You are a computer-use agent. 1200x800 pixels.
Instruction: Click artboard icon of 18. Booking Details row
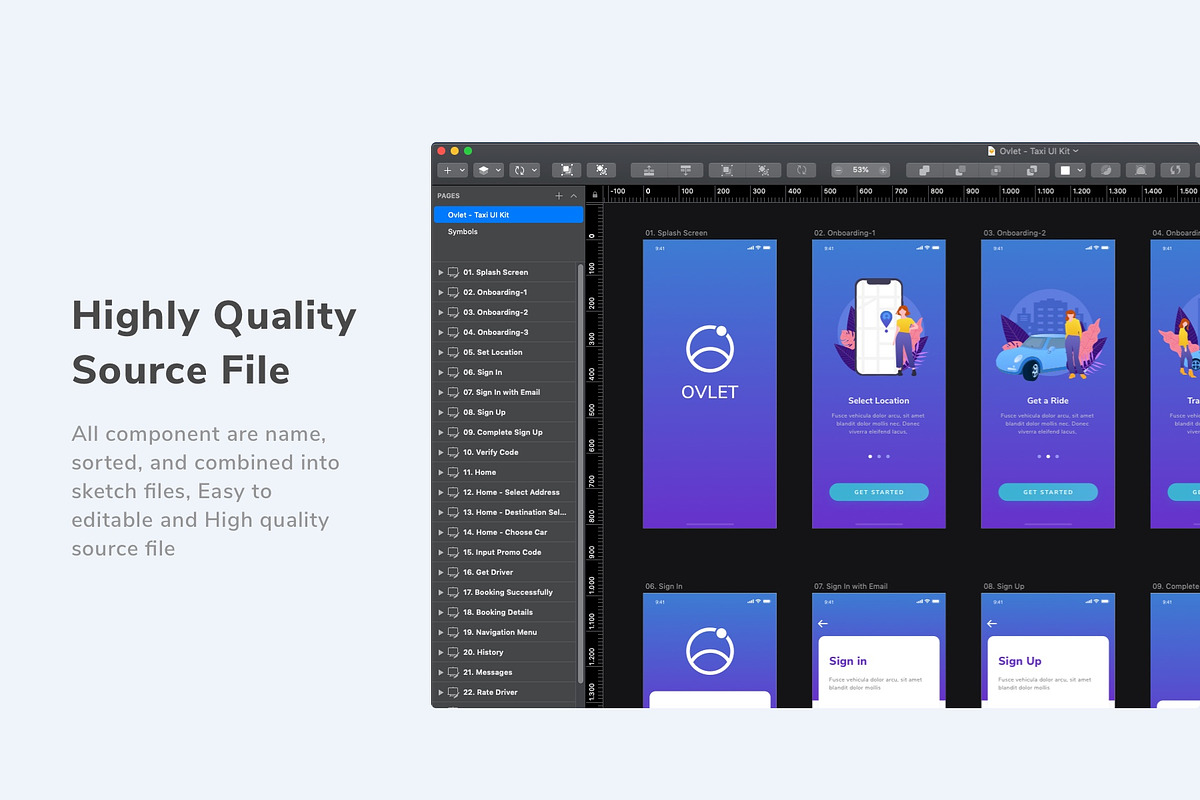point(453,612)
